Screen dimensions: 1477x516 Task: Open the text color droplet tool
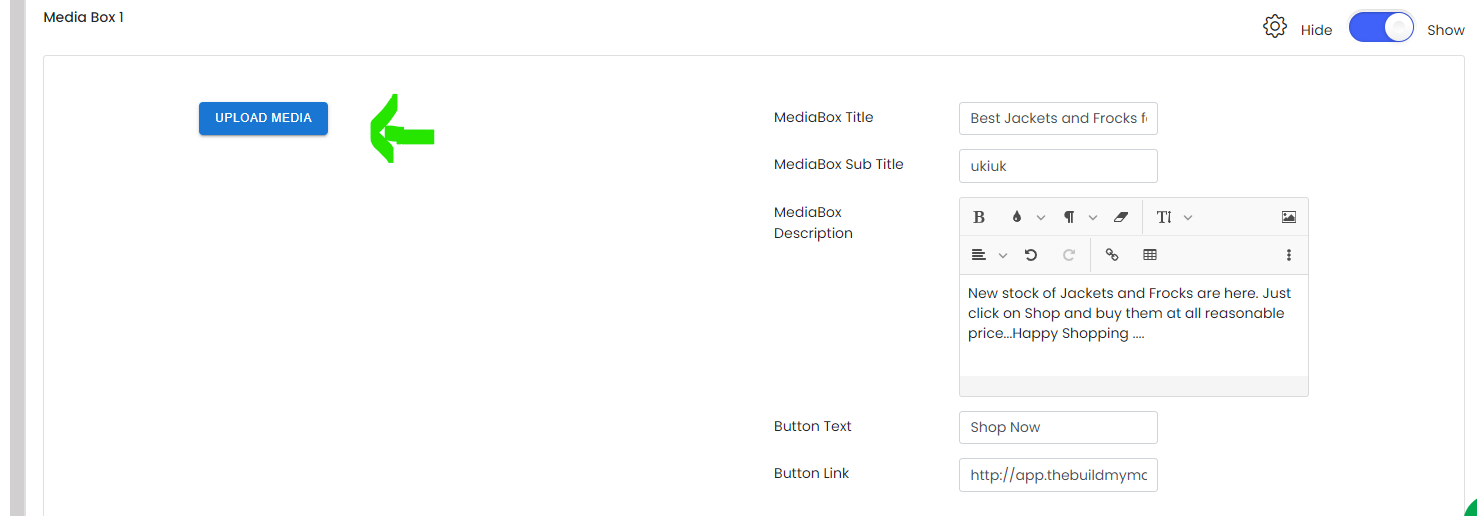click(x=1017, y=217)
